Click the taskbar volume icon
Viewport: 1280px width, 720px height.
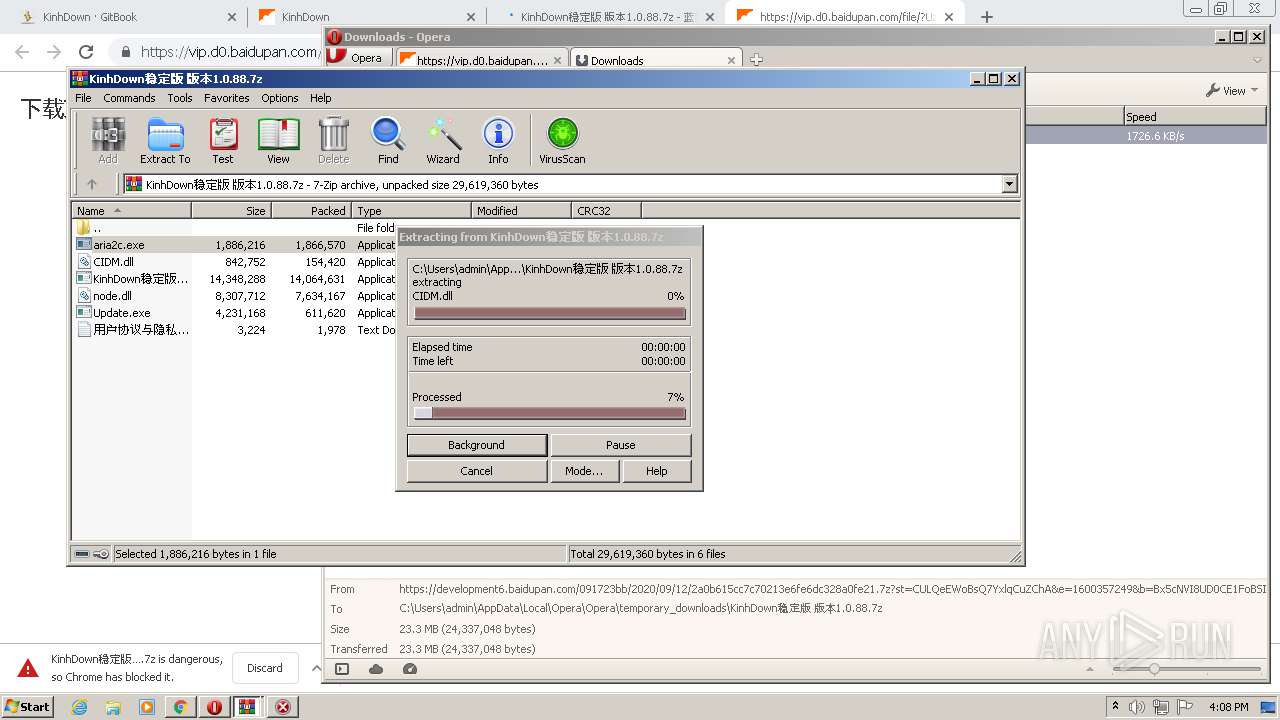pos(1137,707)
